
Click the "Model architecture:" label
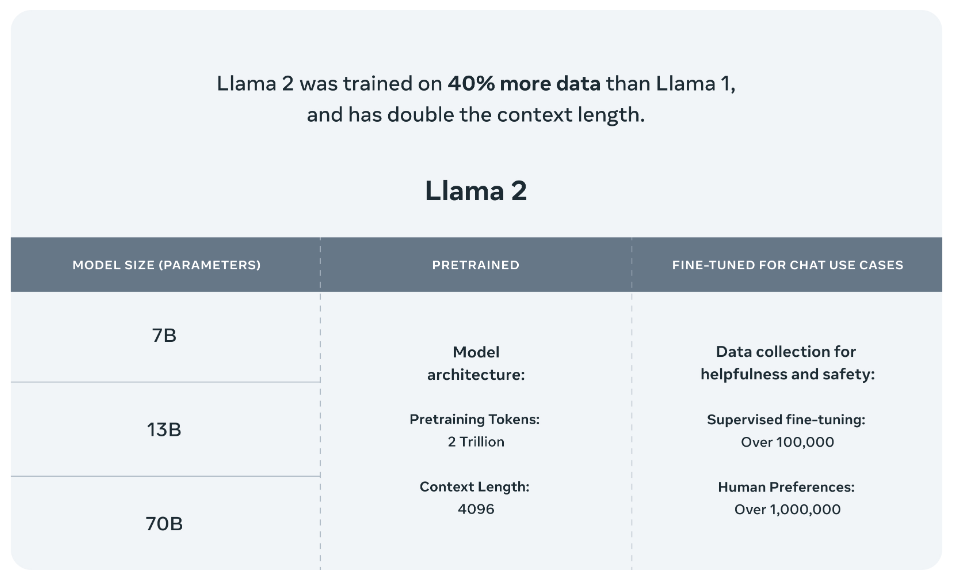tap(476, 364)
